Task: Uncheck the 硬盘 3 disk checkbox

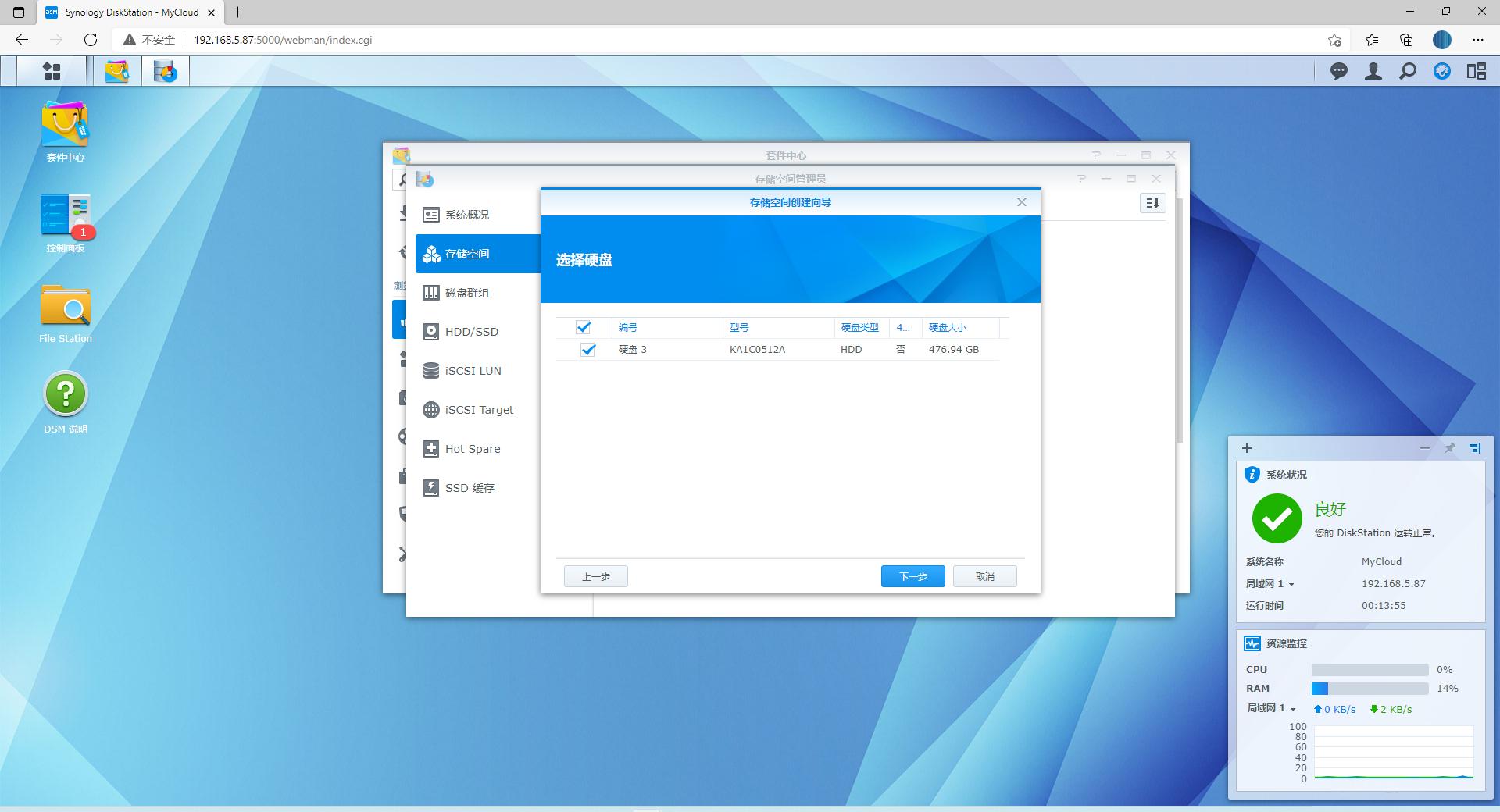Action: pos(588,350)
